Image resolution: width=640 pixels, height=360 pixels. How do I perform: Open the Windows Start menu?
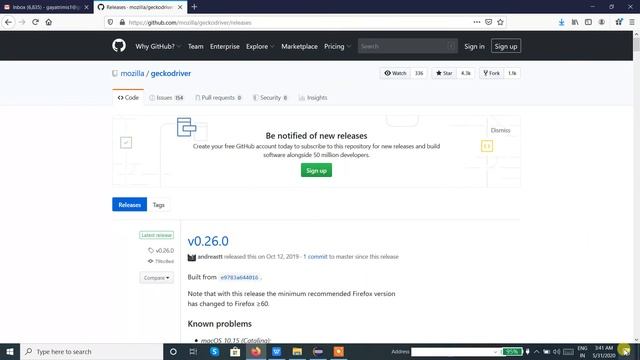click(10, 351)
